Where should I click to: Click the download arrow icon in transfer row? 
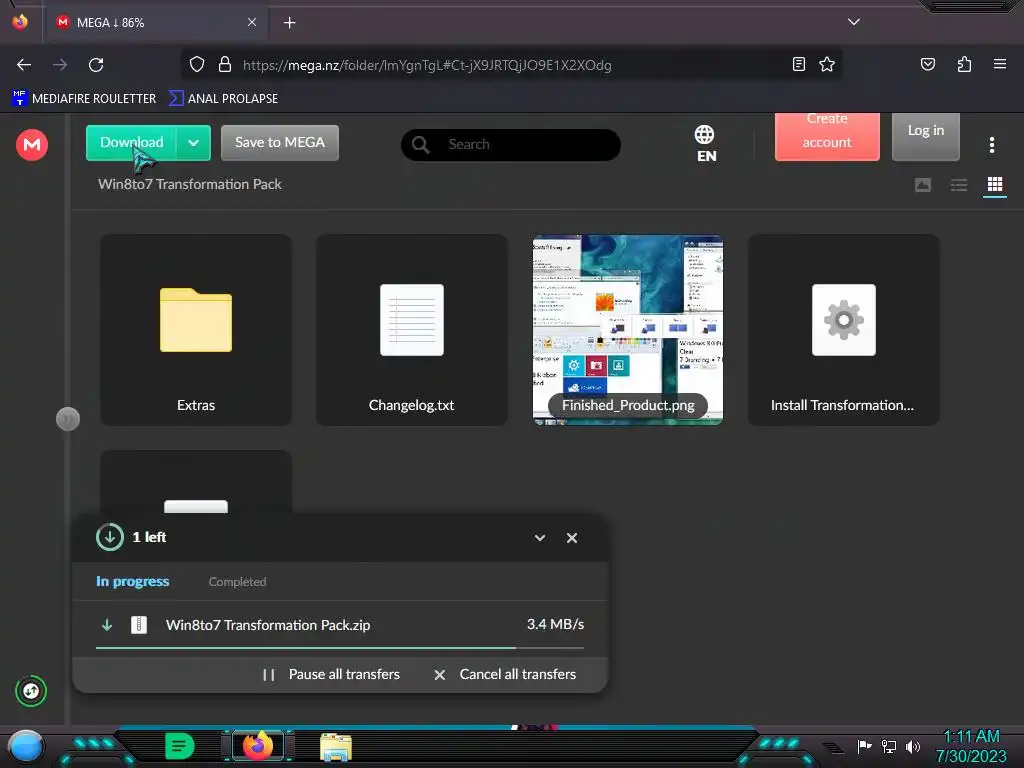click(x=107, y=625)
